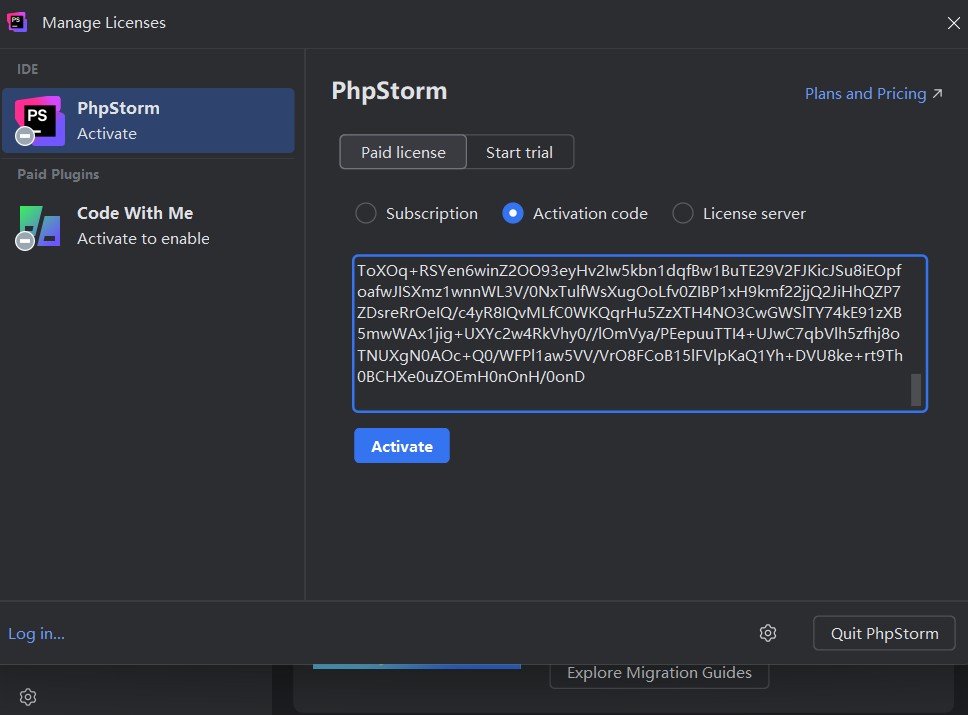Open the Log in... link
Viewport: 968px width, 715px height.
point(36,633)
